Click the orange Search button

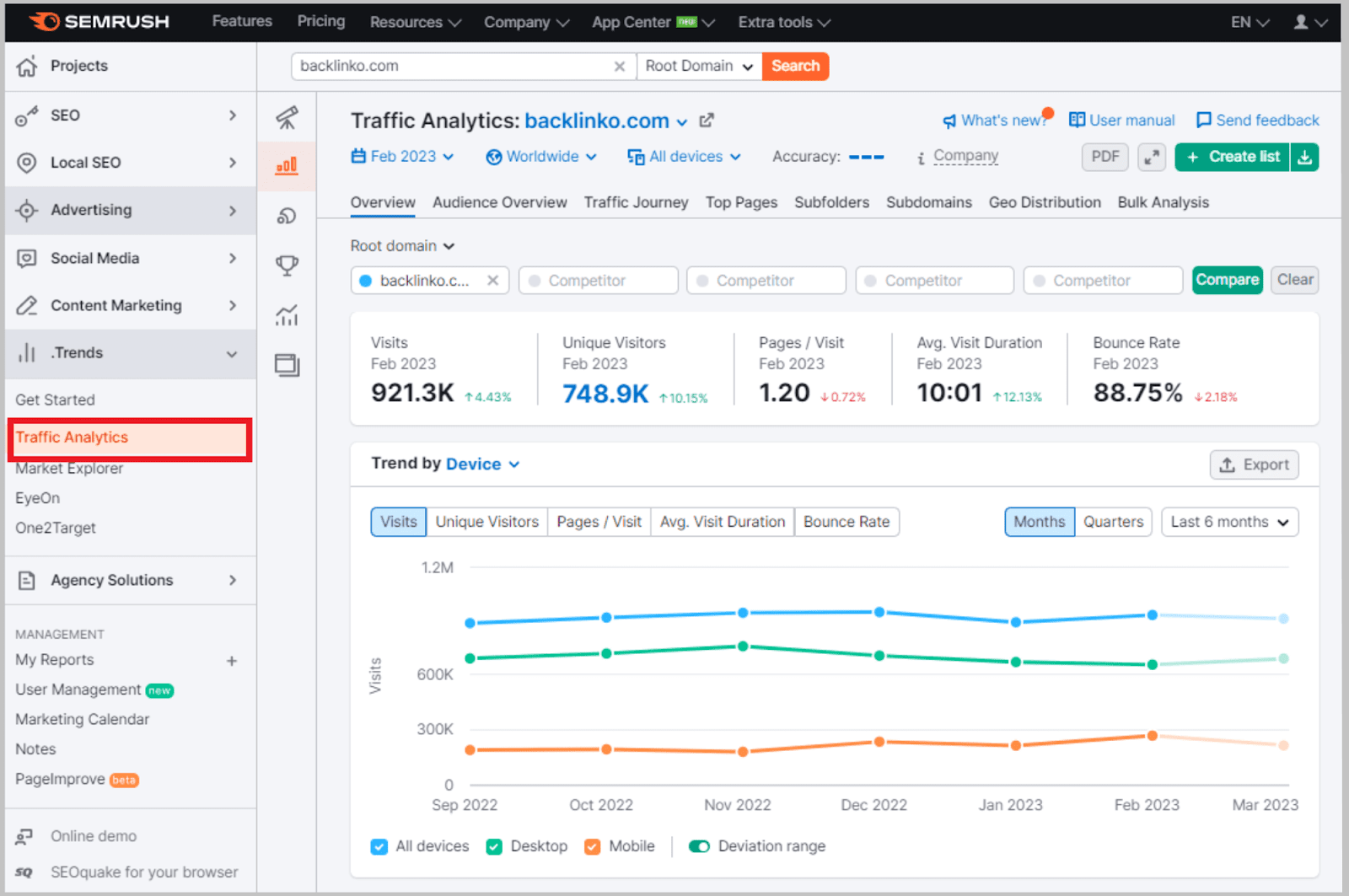pos(795,67)
